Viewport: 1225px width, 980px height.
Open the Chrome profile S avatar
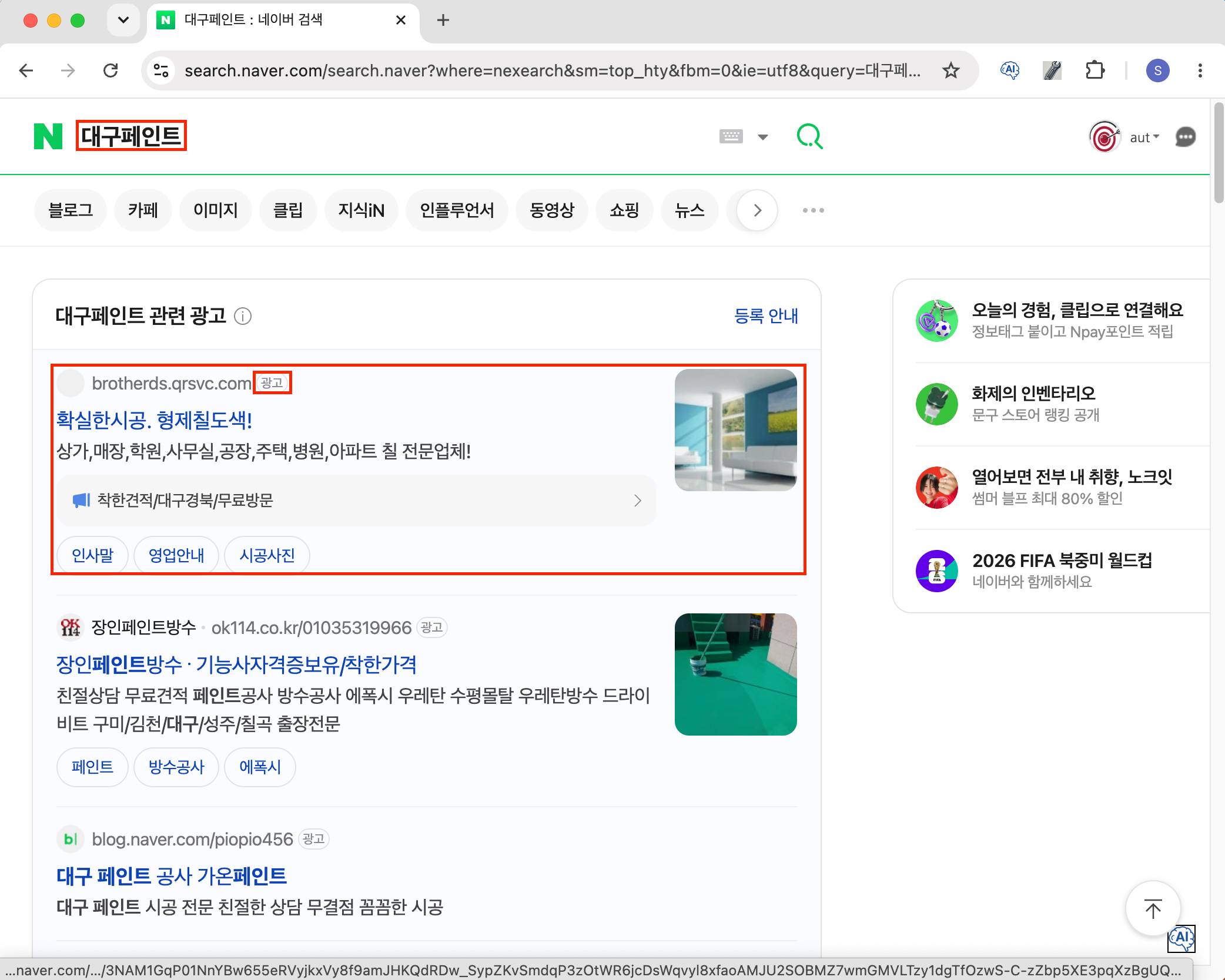pos(1157,71)
